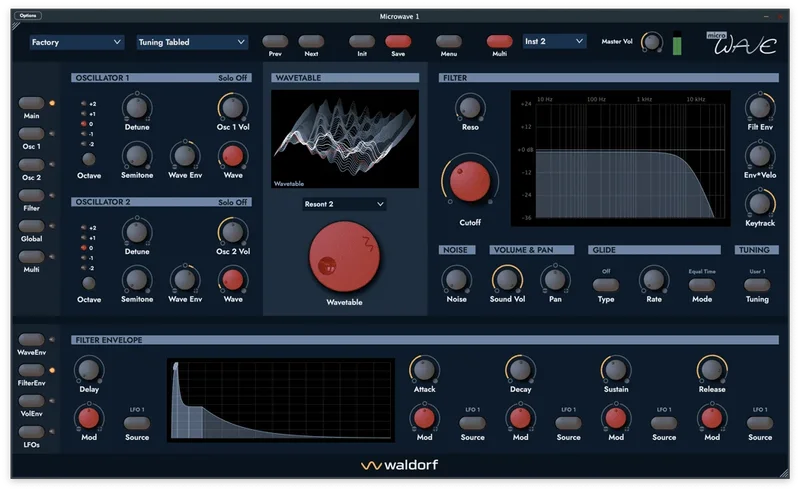
Task: Click the Next preset button
Action: coord(311,41)
